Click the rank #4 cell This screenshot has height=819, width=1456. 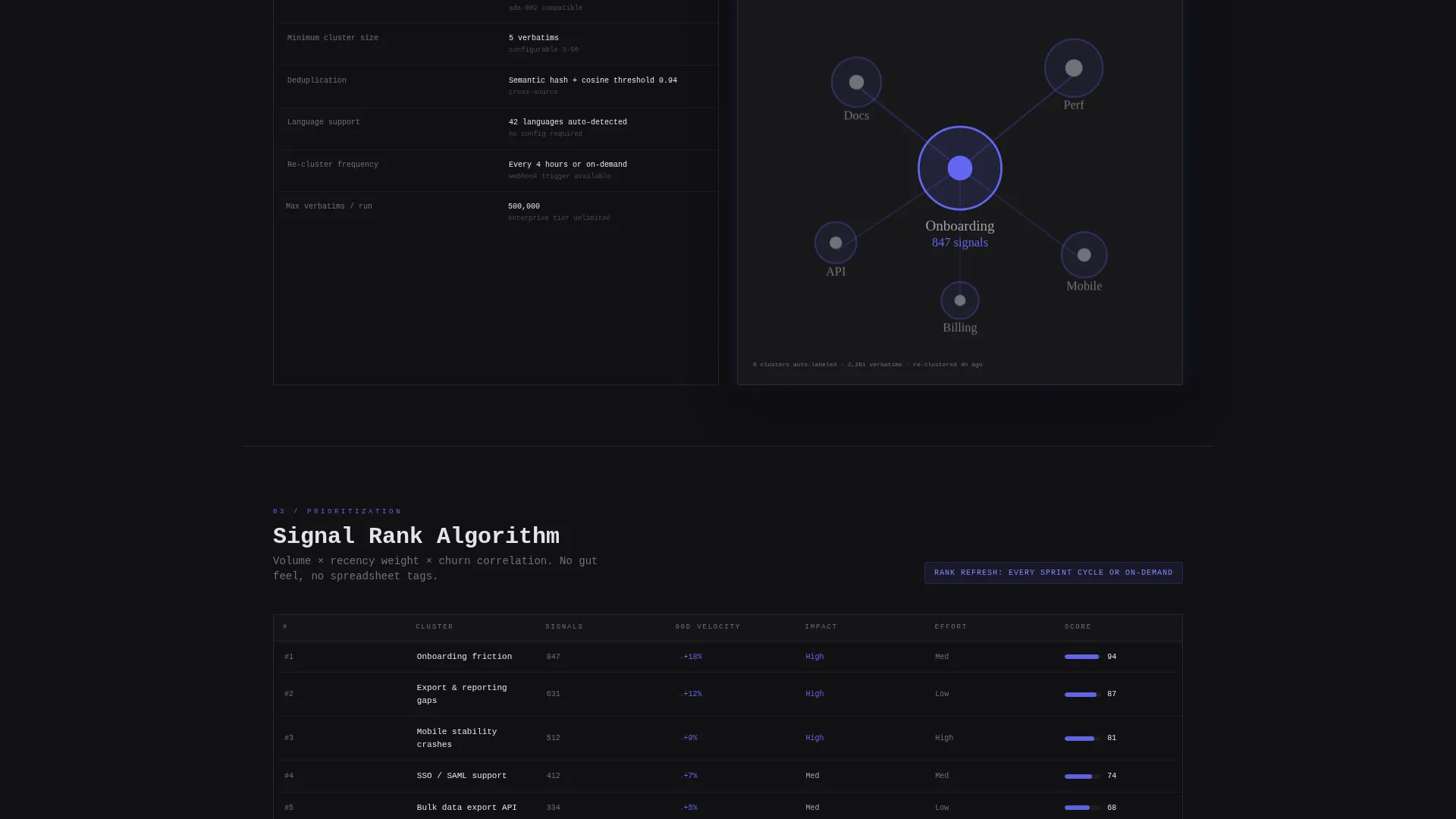coord(289,776)
